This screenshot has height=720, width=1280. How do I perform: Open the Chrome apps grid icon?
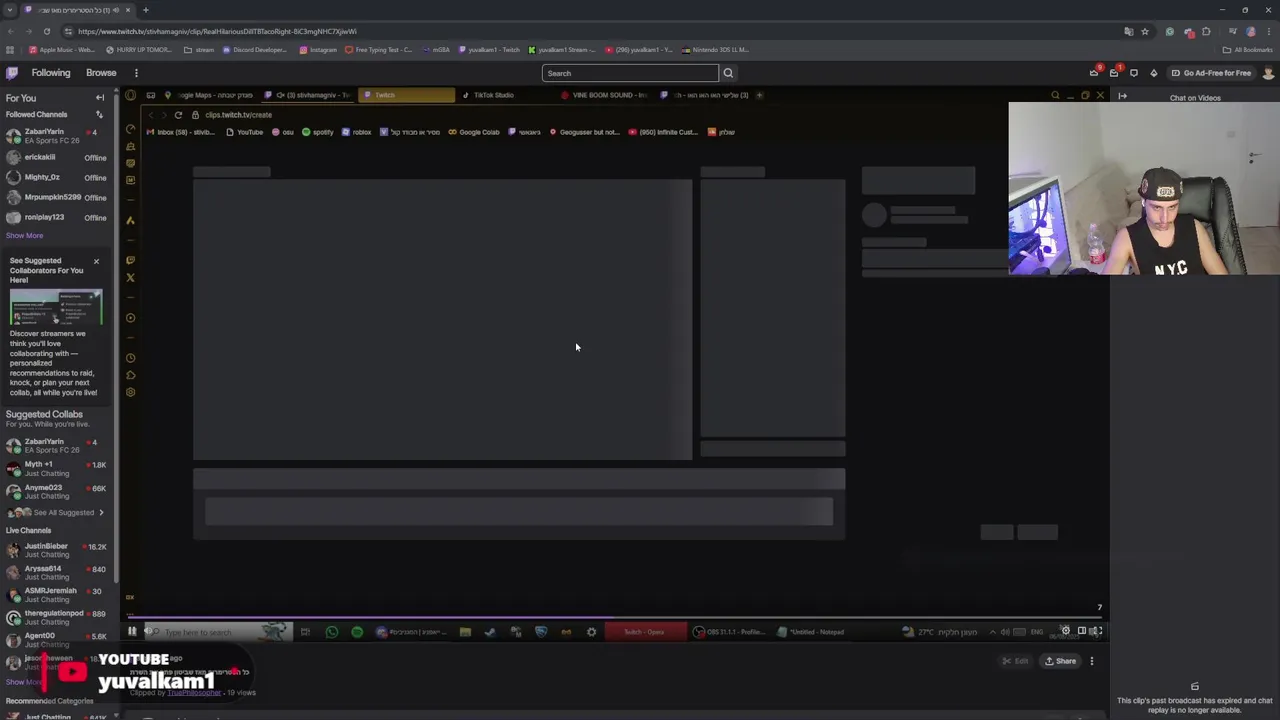10,50
